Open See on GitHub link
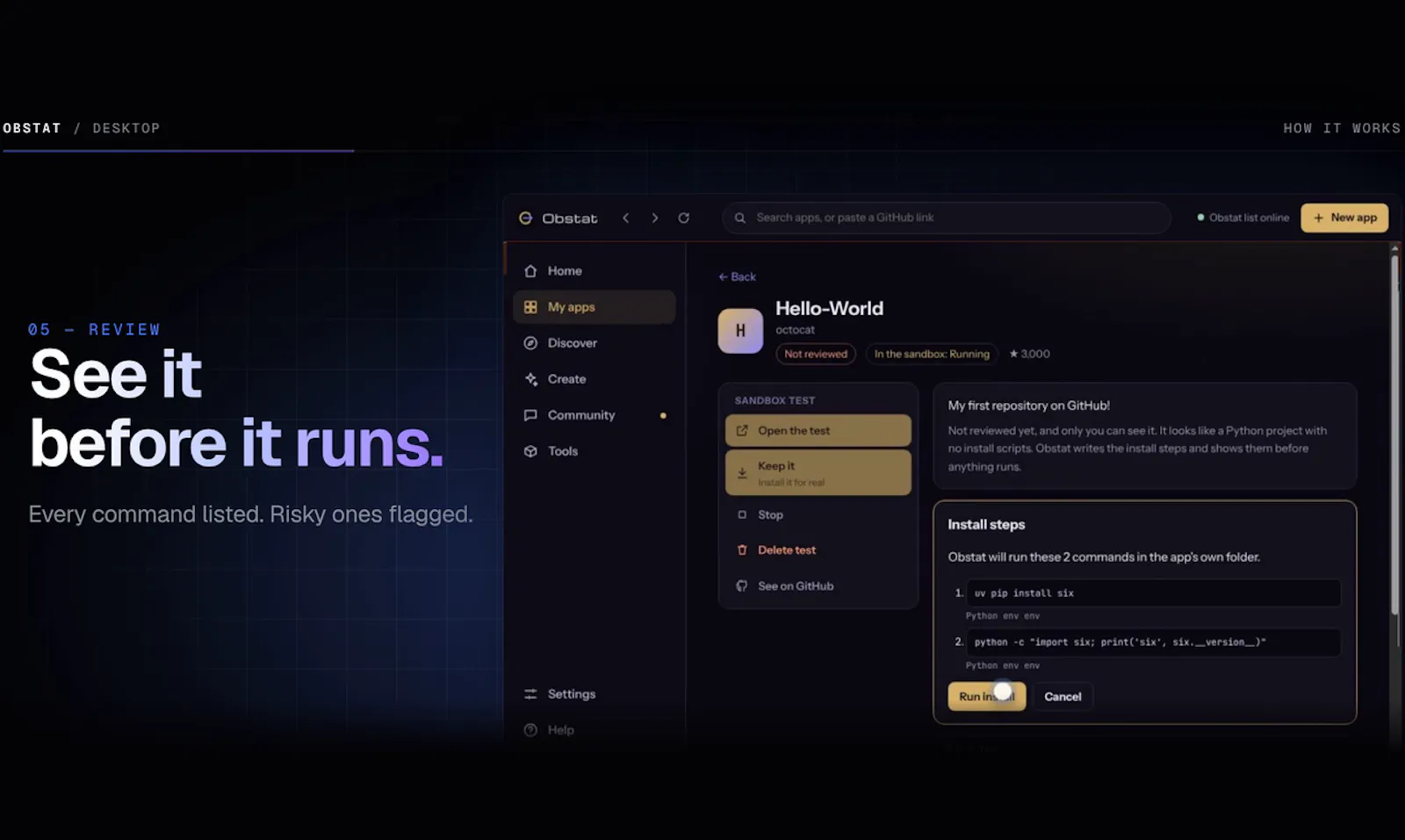 click(818, 586)
